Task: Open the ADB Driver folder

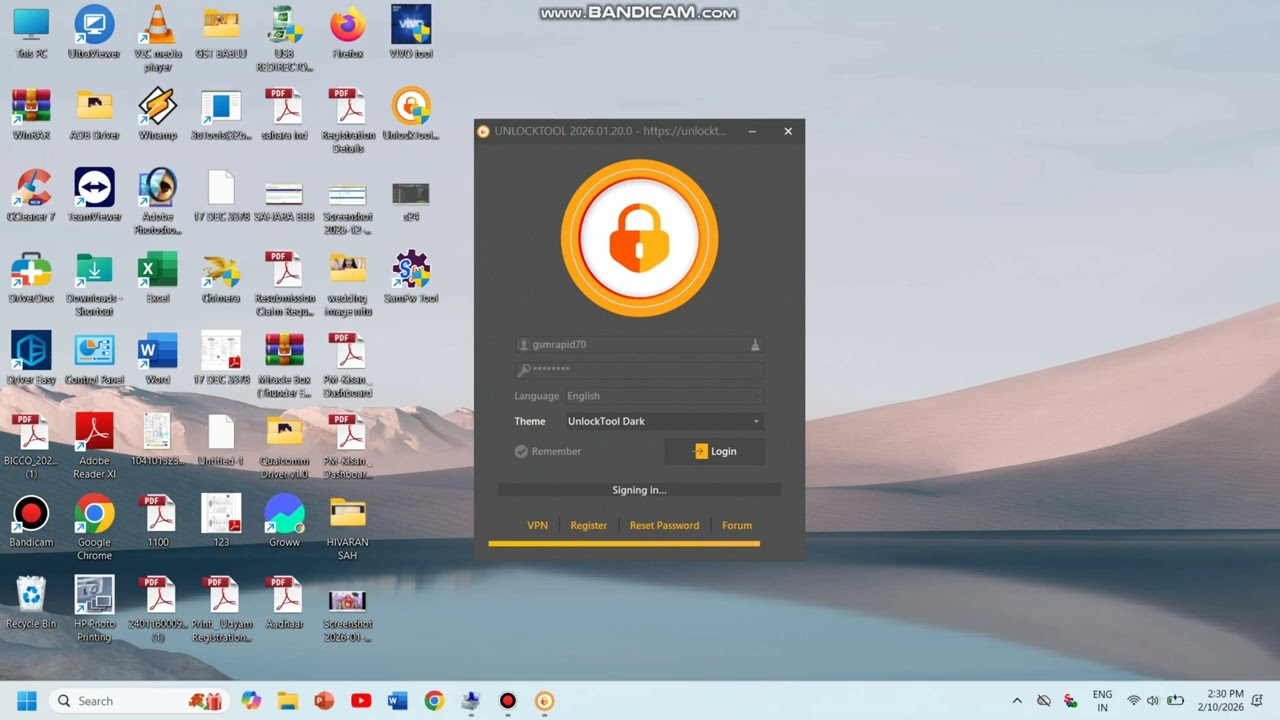Action: 94,114
